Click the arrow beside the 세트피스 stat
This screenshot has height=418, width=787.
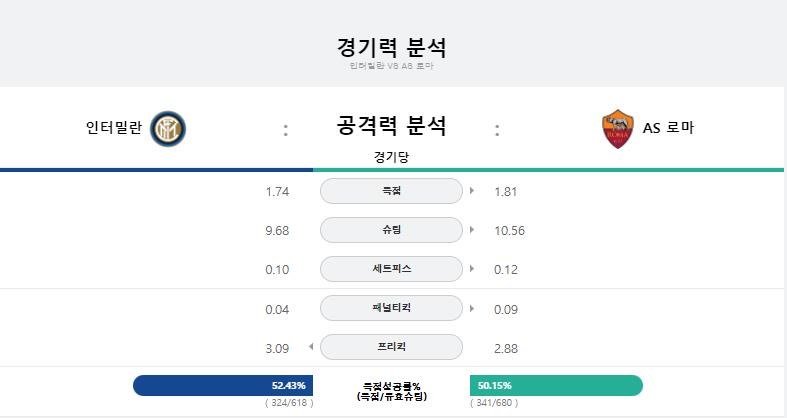[x=472, y=268]
